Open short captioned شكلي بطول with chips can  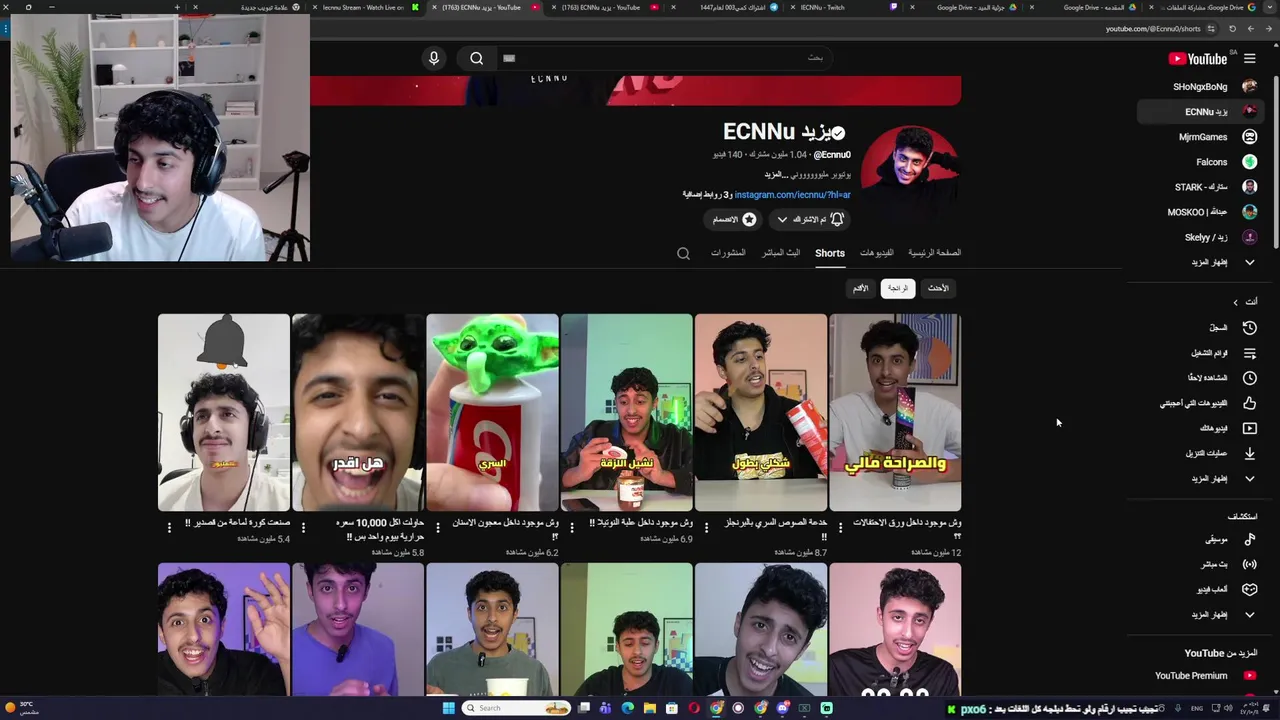(761, 412)
